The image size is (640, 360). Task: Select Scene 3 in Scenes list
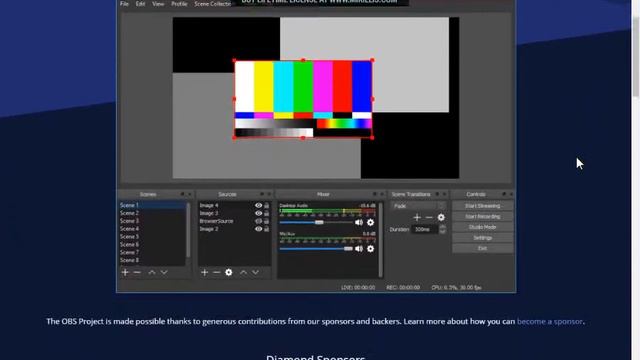tap(153, 221)
